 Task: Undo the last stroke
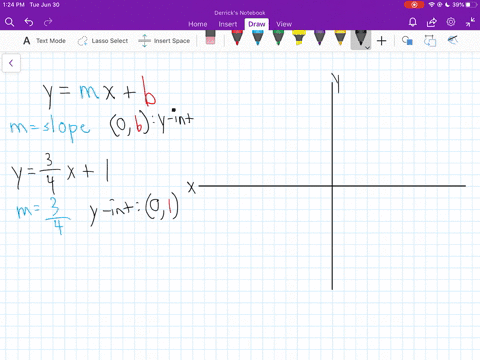pyautogui.click(x=29, y=22)
